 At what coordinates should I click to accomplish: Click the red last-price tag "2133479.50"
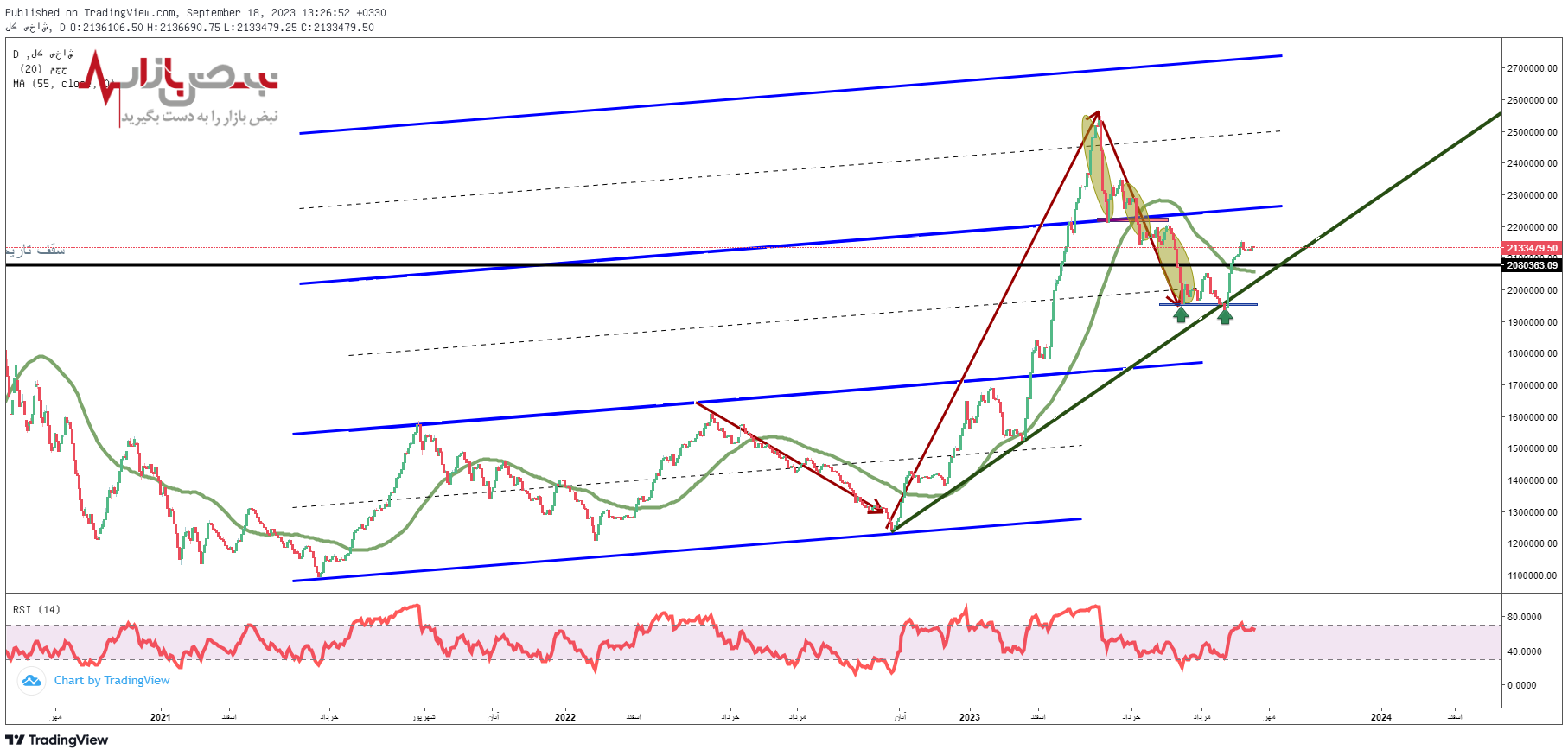coord(1532,248)
